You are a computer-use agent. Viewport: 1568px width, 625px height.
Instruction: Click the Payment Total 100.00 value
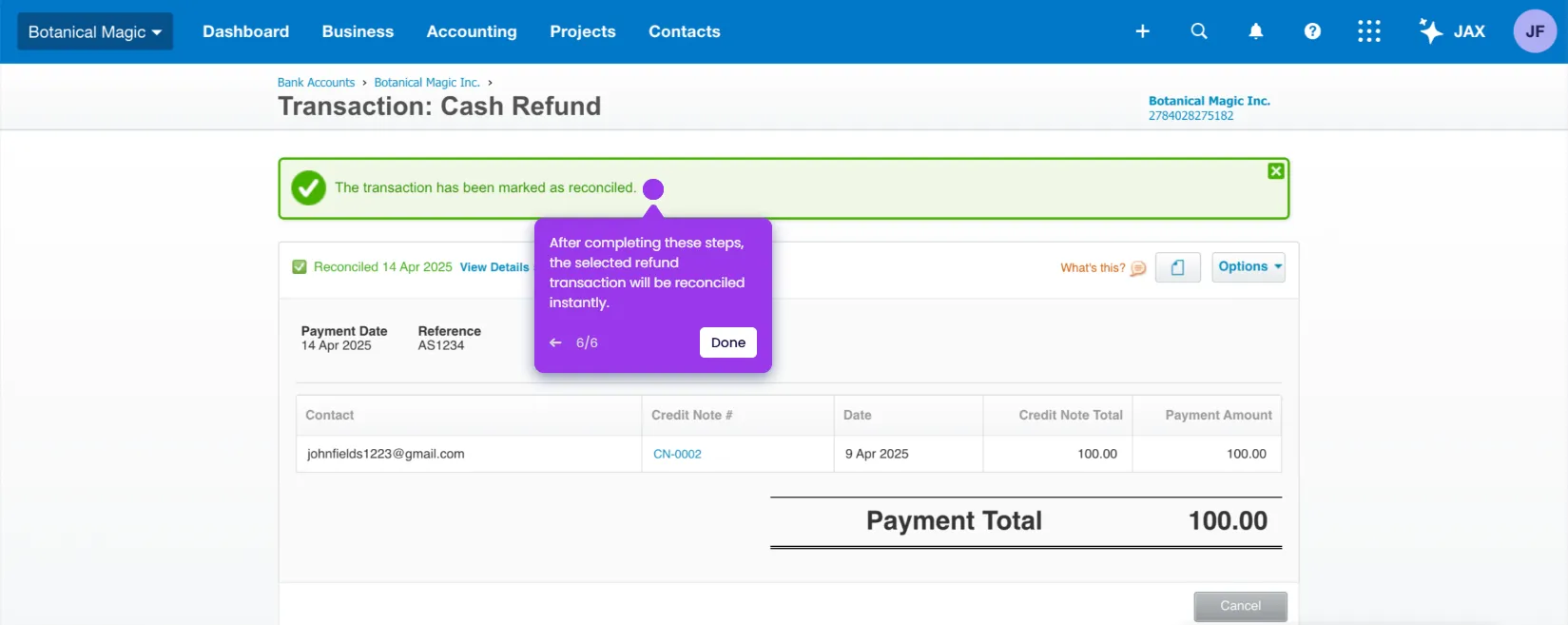pyautogui.click(x=1228, y=521)
